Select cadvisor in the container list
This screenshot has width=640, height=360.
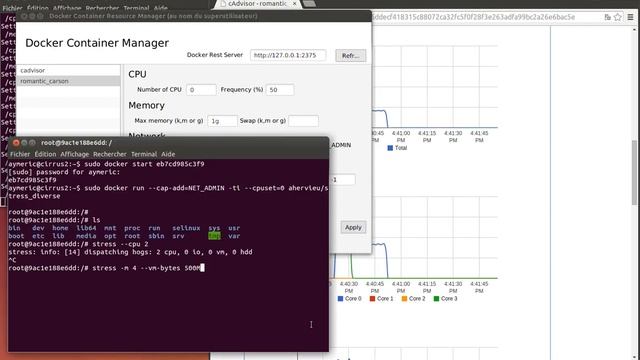click(69, 70)
